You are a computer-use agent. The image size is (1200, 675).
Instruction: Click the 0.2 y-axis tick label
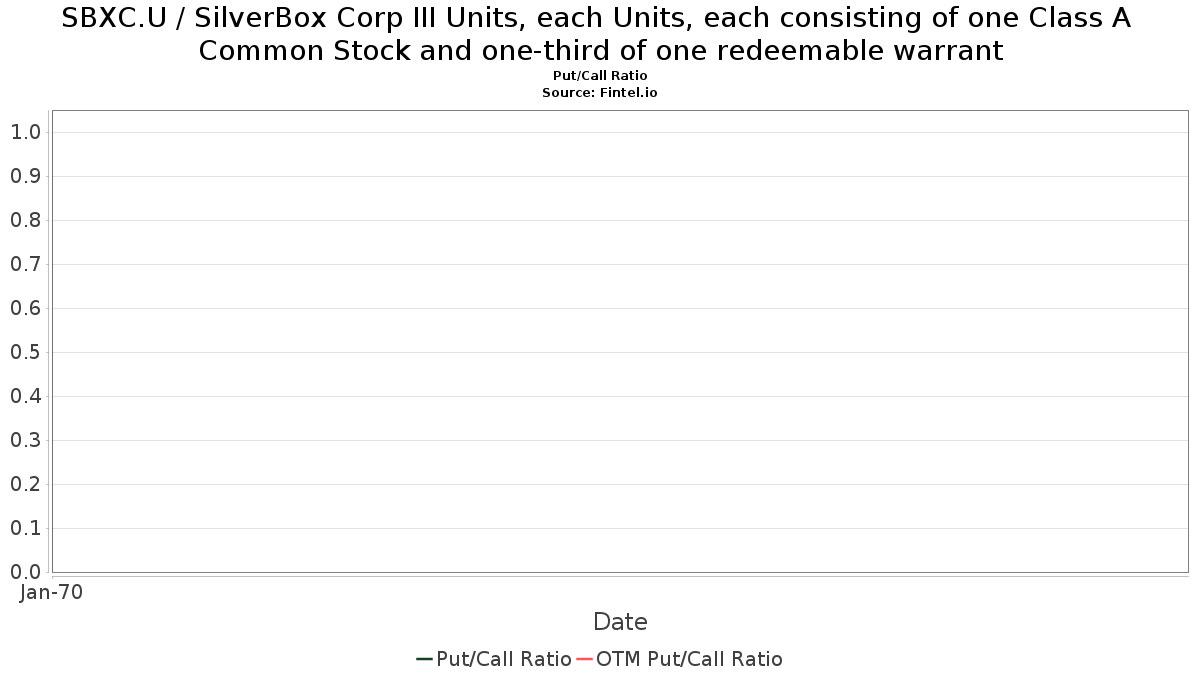pos(24,484)
